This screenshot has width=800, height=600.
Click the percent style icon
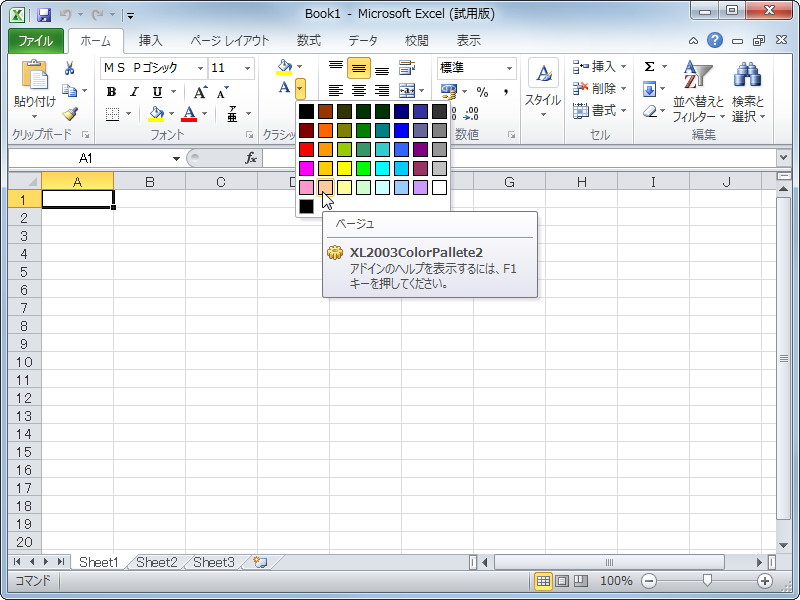[x=482, y=92]
